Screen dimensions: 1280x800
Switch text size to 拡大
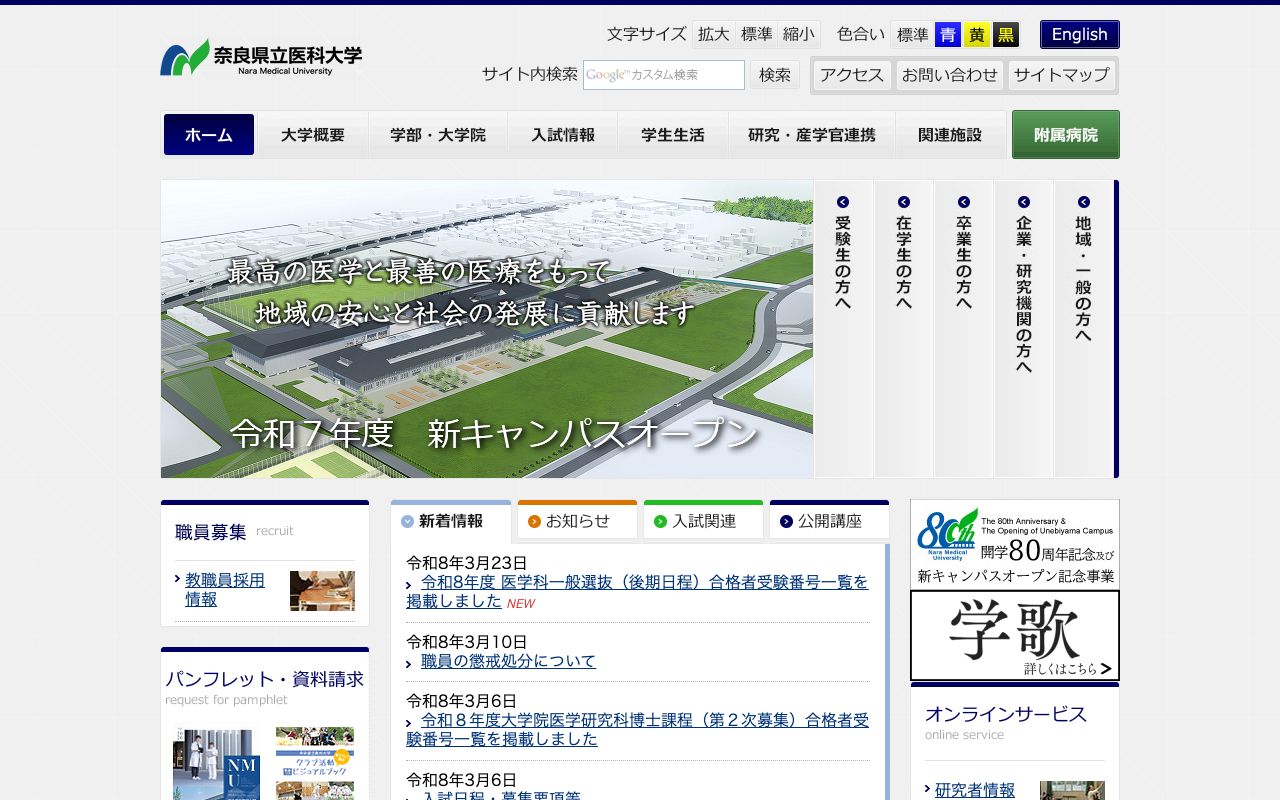713,34
